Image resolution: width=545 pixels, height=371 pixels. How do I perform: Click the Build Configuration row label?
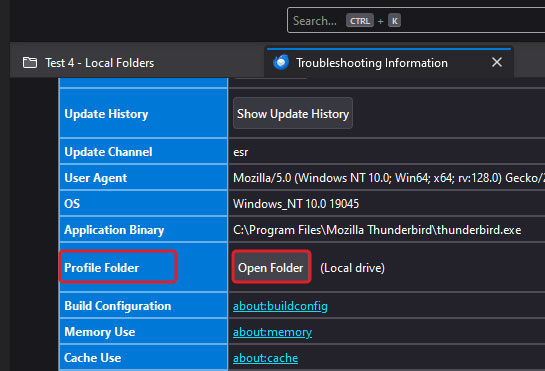point(117,306)
